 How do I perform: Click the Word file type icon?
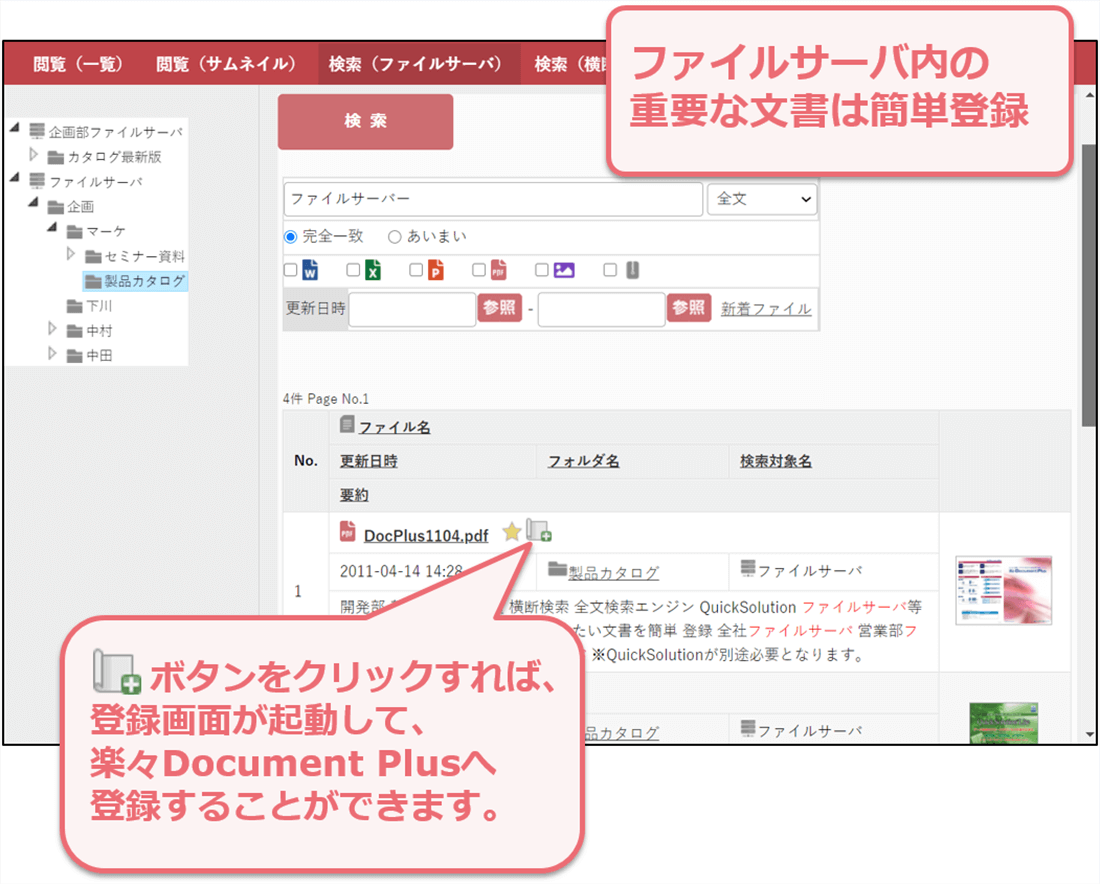[x=310, y=269]
